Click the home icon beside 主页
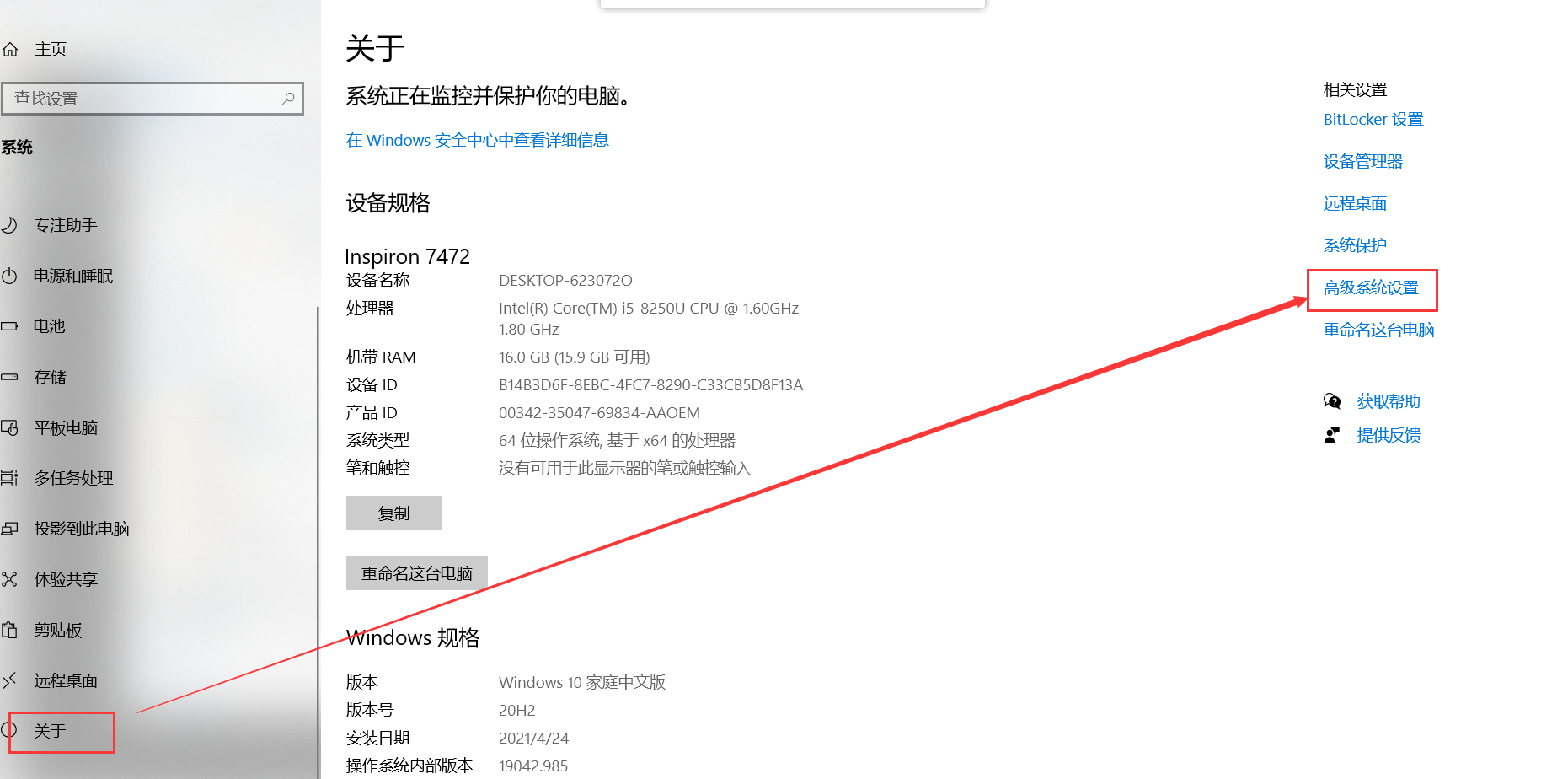1568x779 pixels. click(x=10, y=50)
